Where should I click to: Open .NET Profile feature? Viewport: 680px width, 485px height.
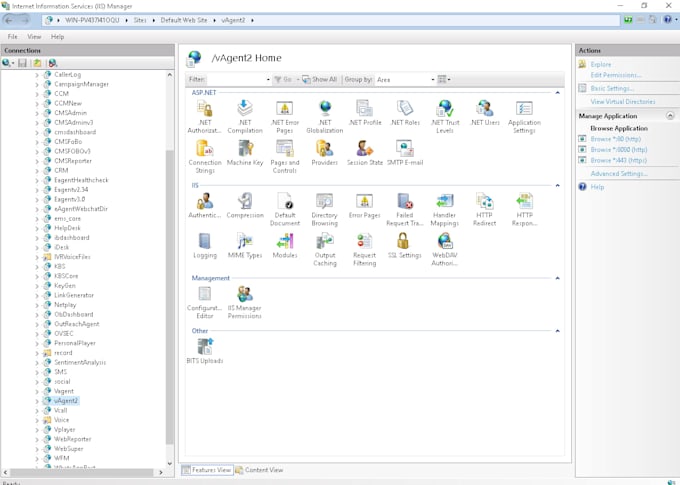(365, 113)
